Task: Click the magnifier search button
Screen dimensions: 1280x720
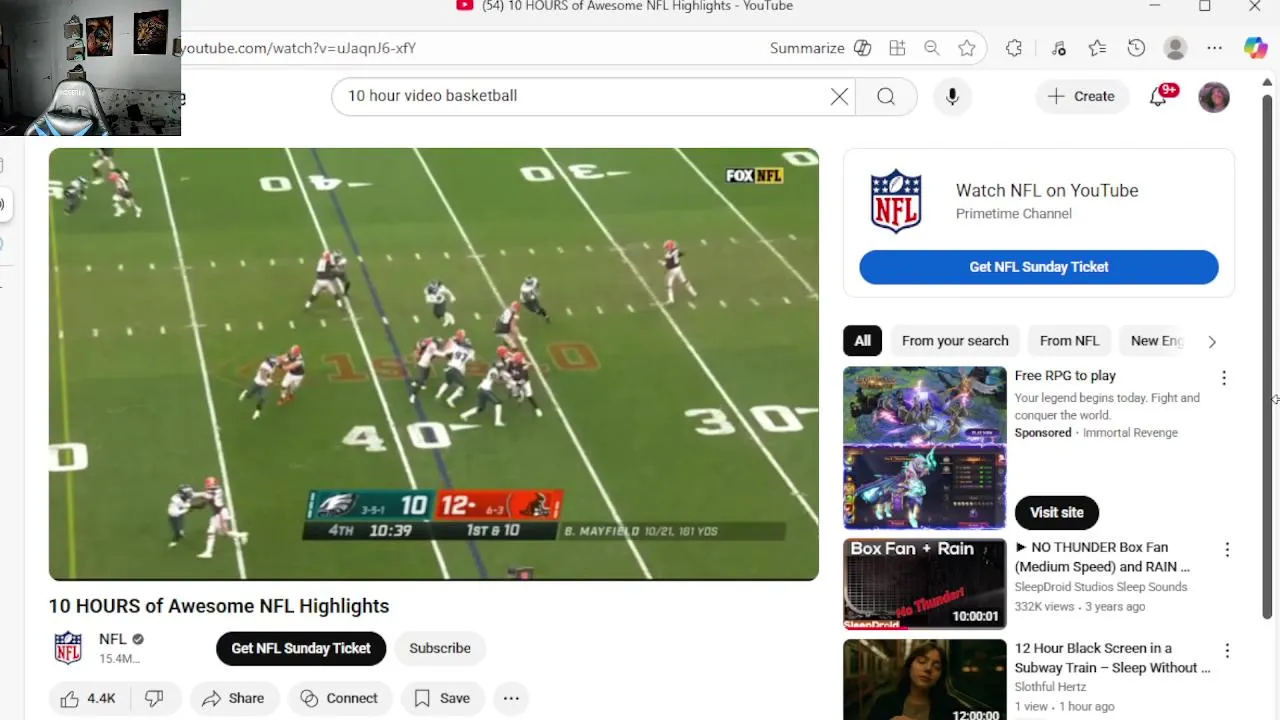Action: point(886,96)
